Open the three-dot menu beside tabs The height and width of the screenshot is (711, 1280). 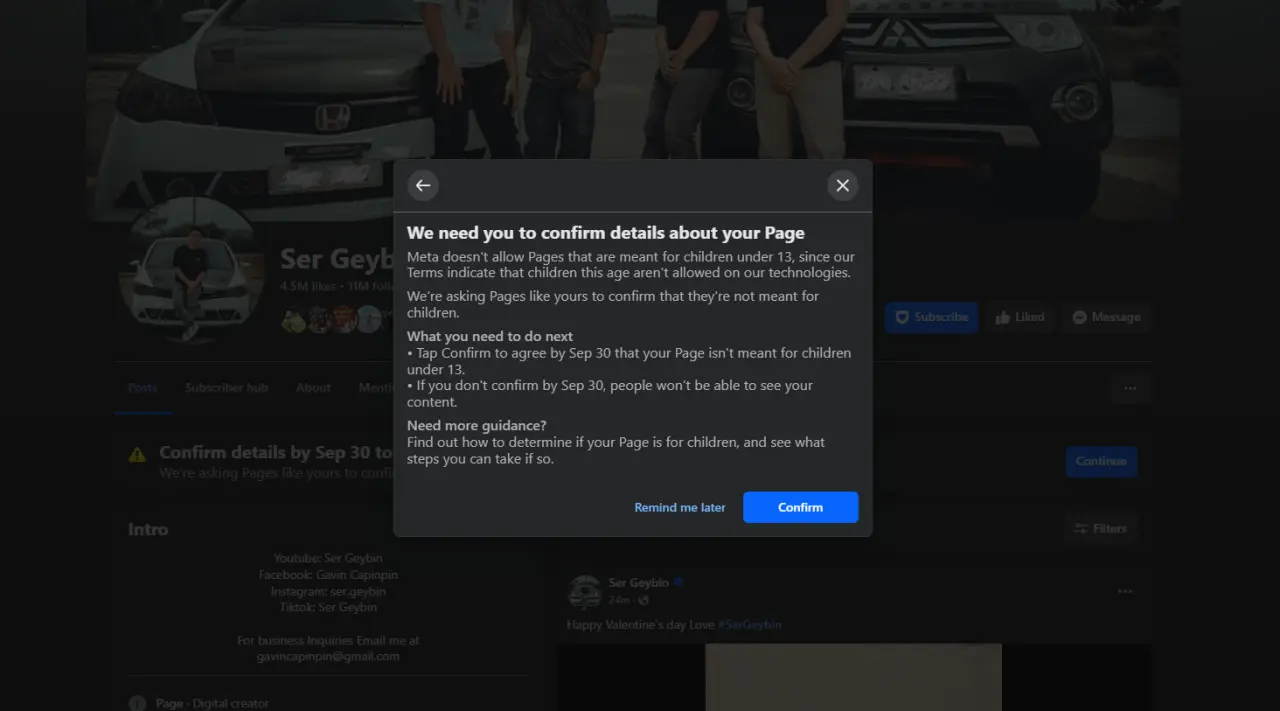click(x=1130, y=388)
